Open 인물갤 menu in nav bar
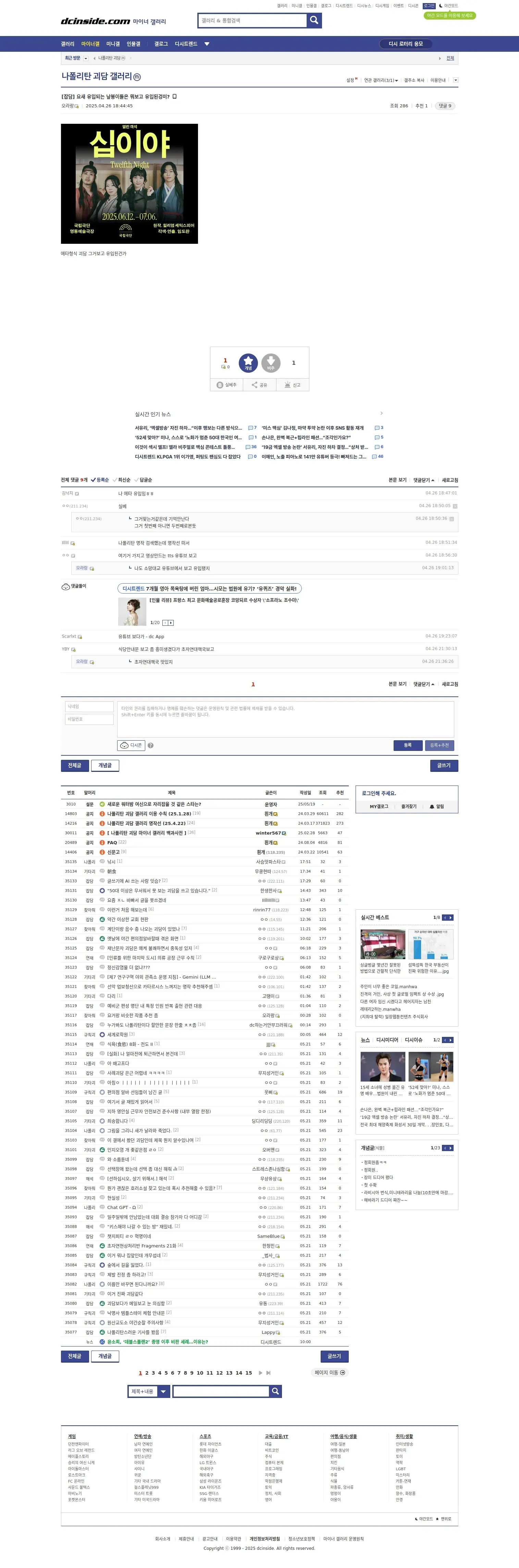Viewport: 519px width, 1568px height. pos(133,44)
